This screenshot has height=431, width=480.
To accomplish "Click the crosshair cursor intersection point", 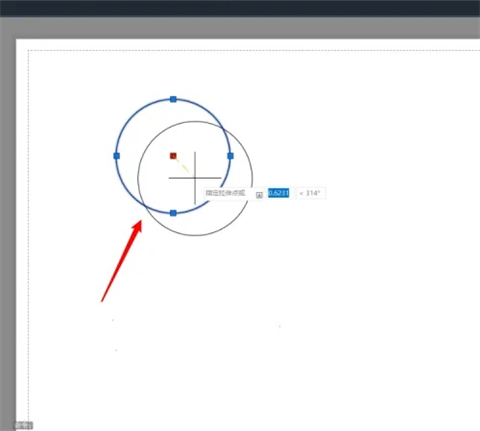I will click(x=195, y=178).
